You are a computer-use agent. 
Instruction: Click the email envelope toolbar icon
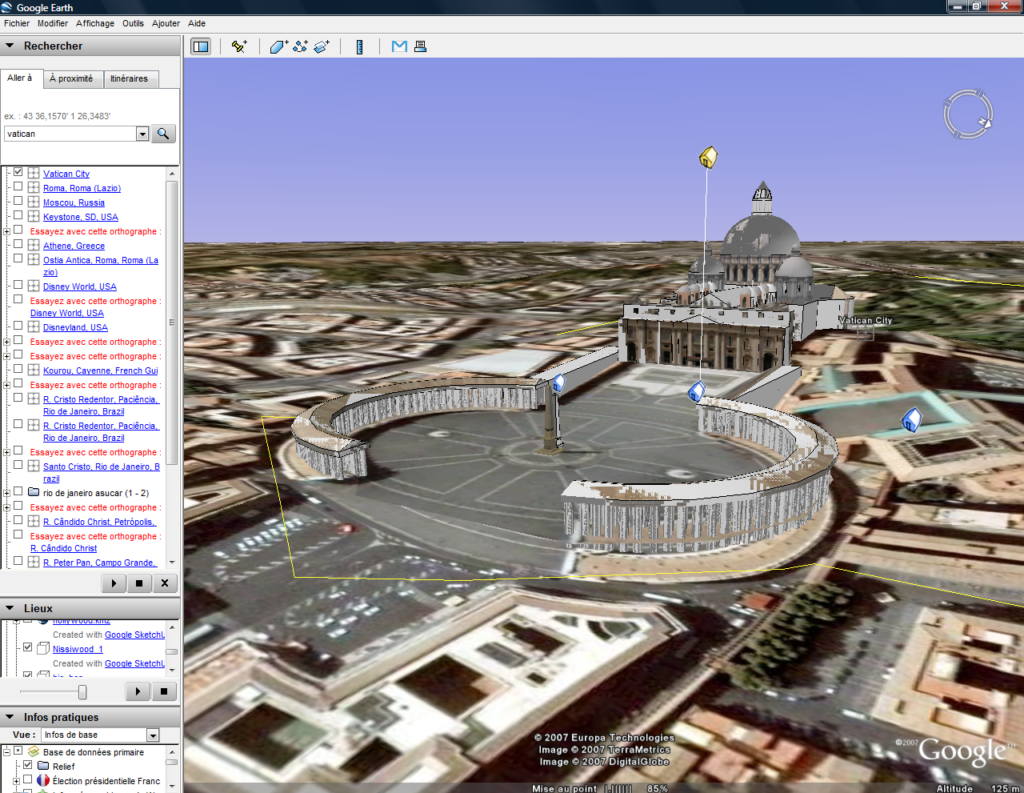coord(399,46)
